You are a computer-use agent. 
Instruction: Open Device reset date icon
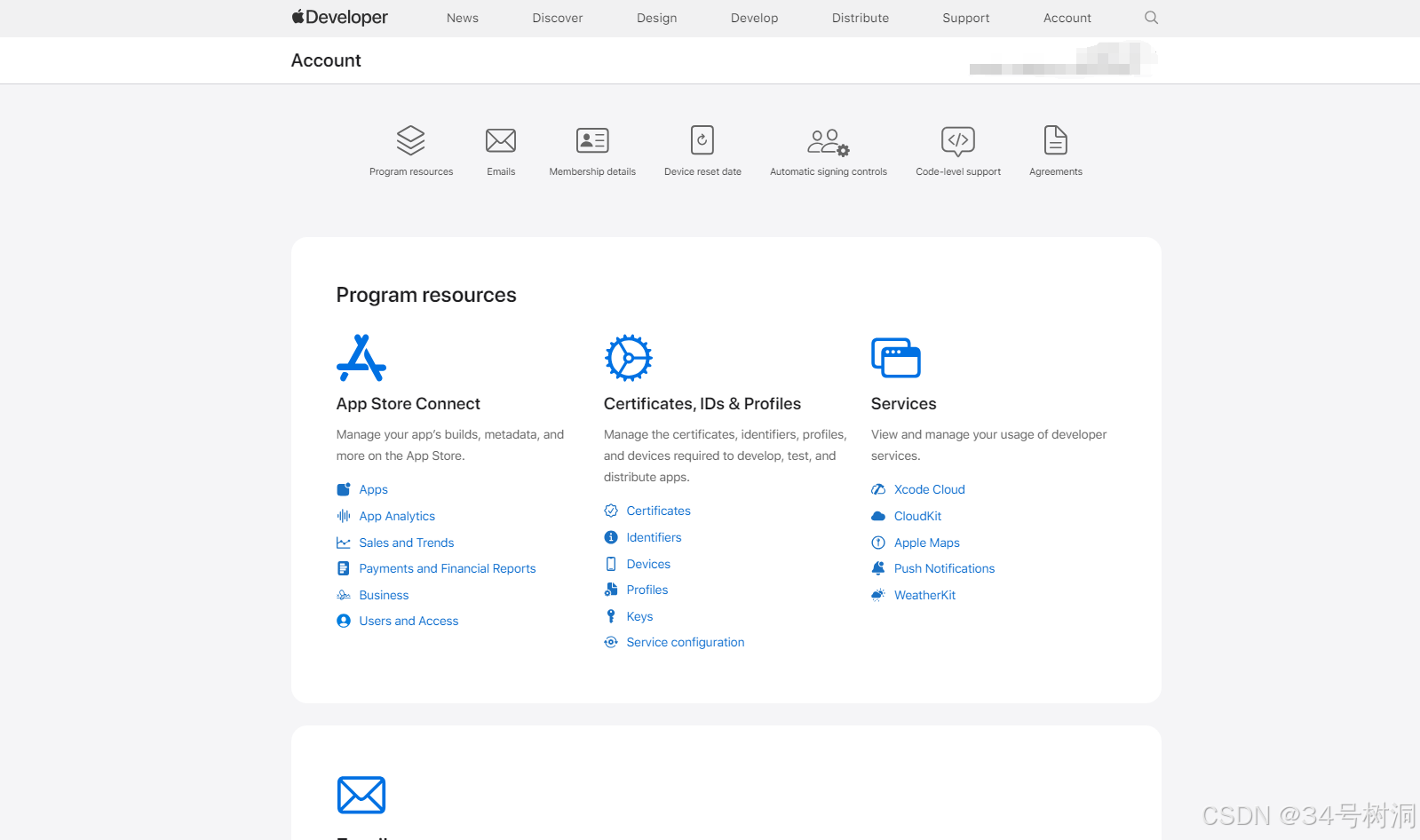tap(702, 140)
